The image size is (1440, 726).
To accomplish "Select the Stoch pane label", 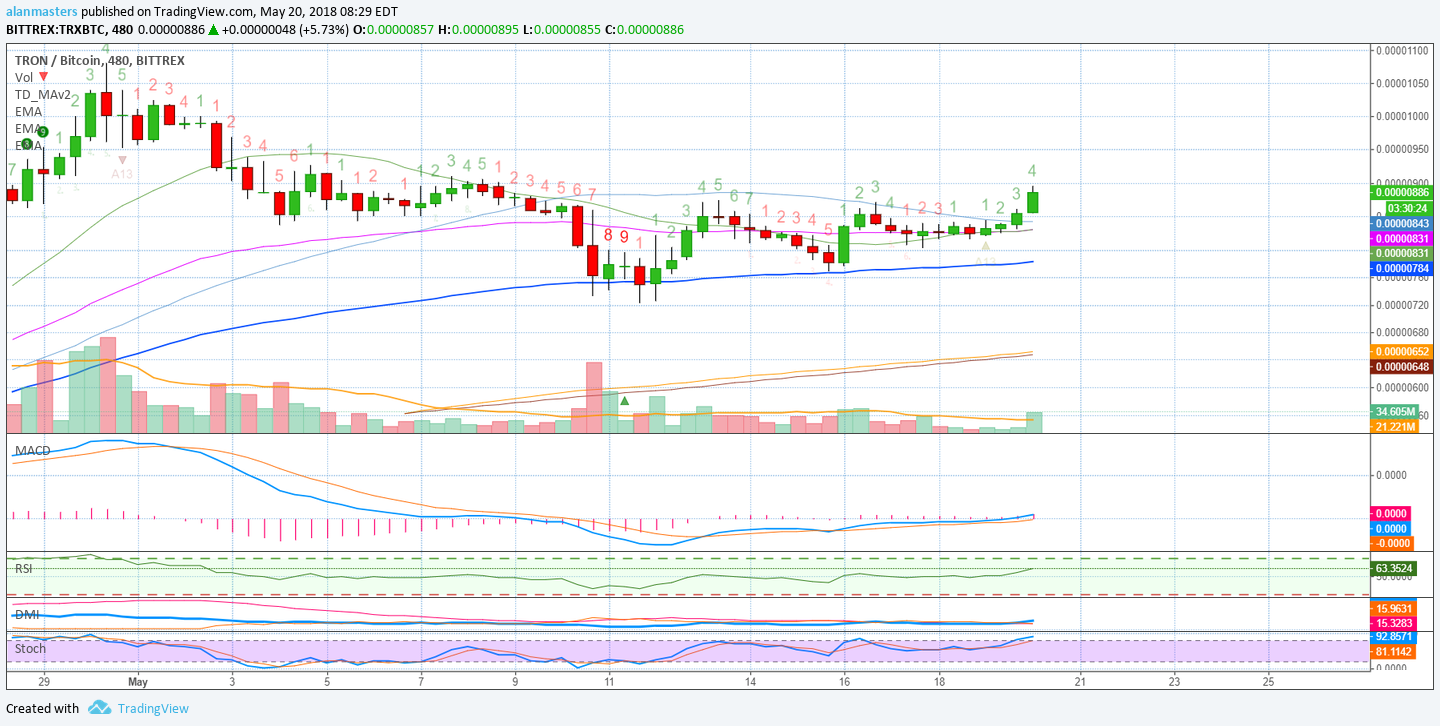I will (x=30, y=648).
